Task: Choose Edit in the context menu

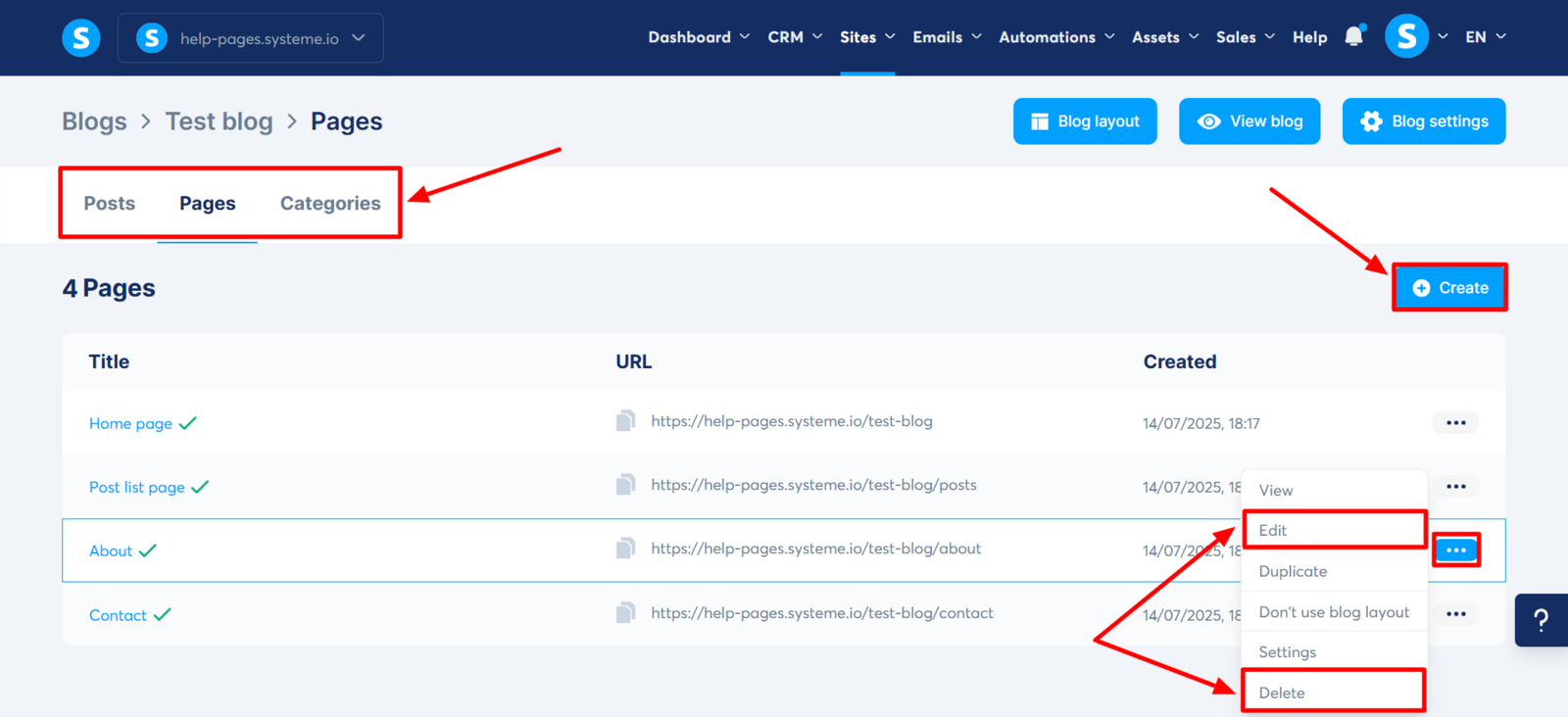Action: [x=1334, y=530]
